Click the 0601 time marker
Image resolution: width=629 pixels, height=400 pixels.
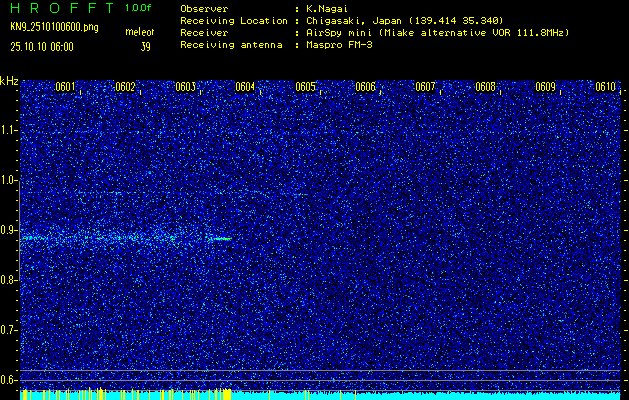click(65, 87)
